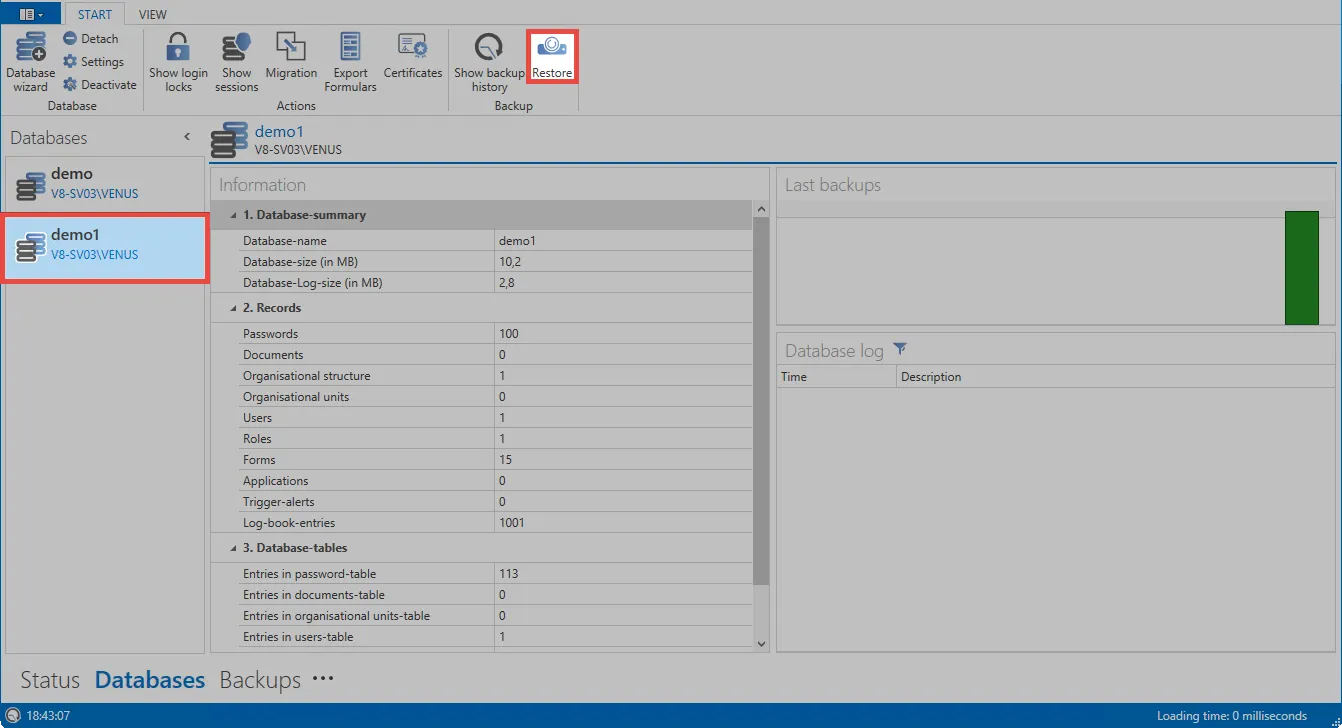Collapse the 2. Records section
The width and height of the screenshot is (1342, 728).
[x=234, y=308]
